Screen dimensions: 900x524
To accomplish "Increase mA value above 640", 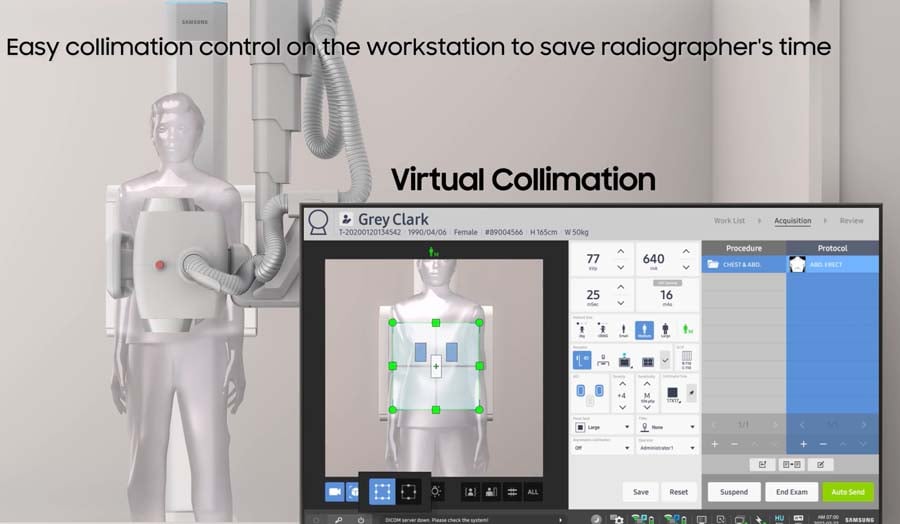I will tap(686, 251).
